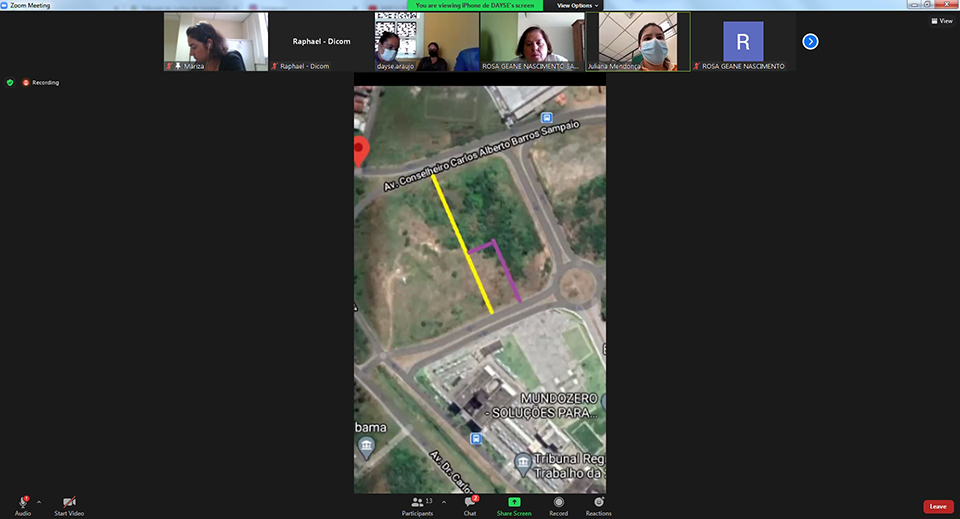Image resolution: width=960 pixels, height=519 pixels.
Task: Open the Participants panel
Action: (419, 502)
